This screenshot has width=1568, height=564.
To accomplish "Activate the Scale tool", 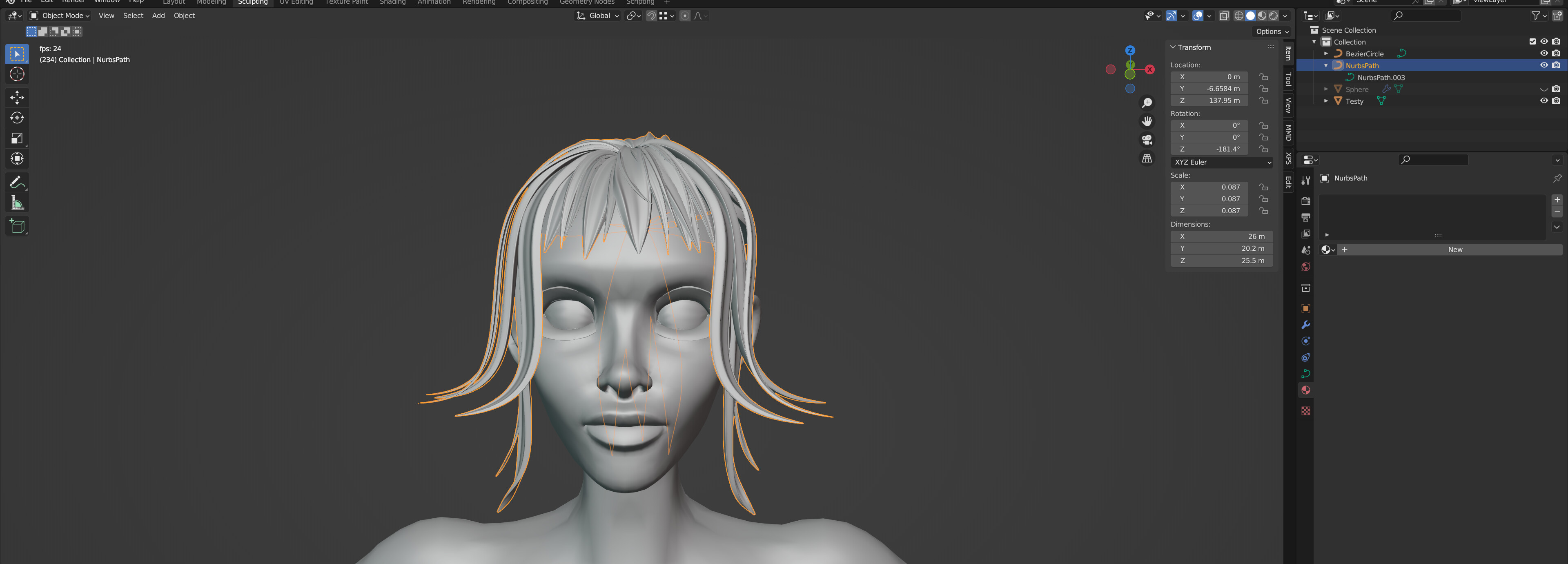I will (17, 139).
